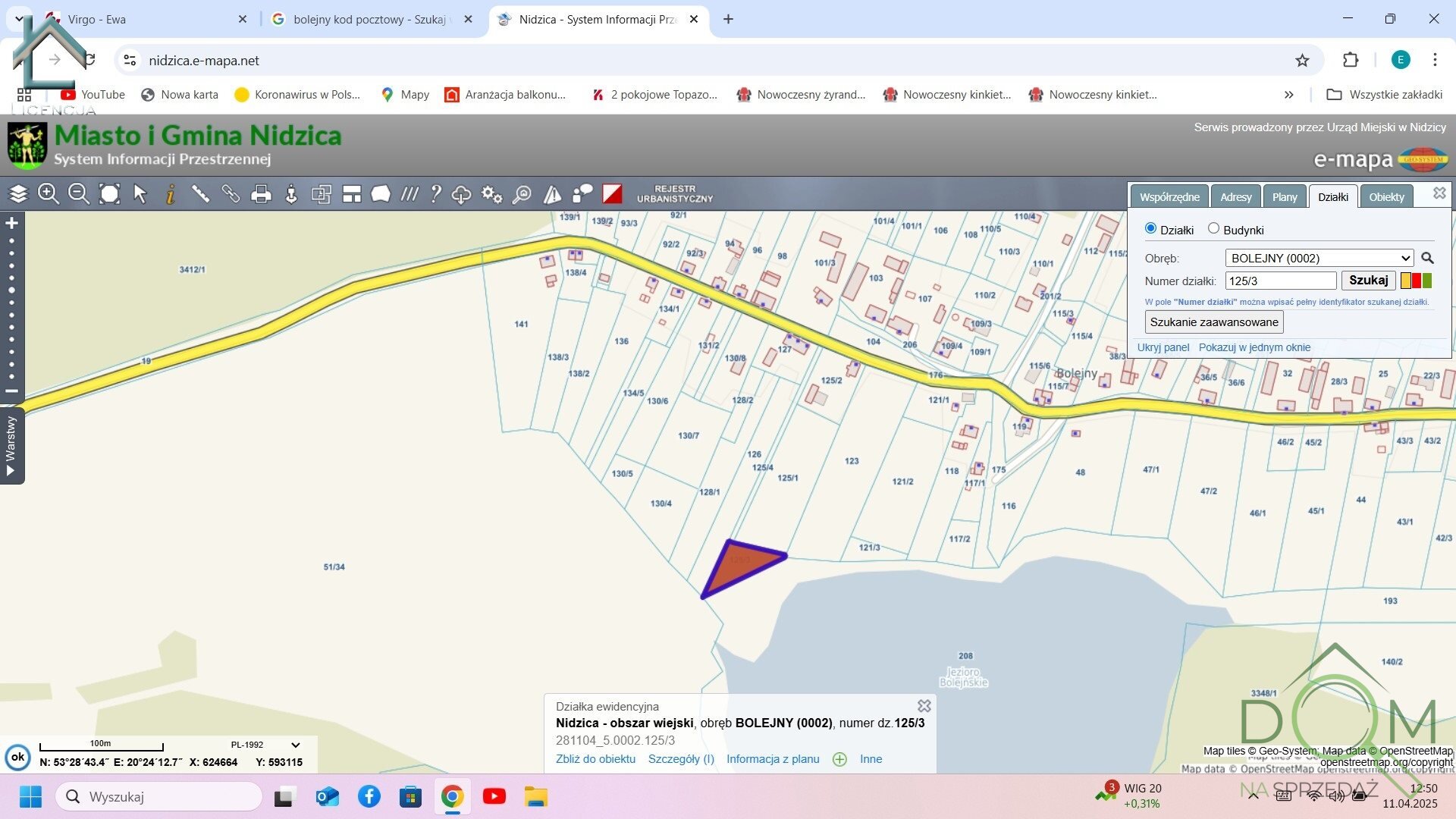Open the Obręb BOLEJNY dropdown
The height and width of the screenshot is (819, 1456).
(1319, 258)
